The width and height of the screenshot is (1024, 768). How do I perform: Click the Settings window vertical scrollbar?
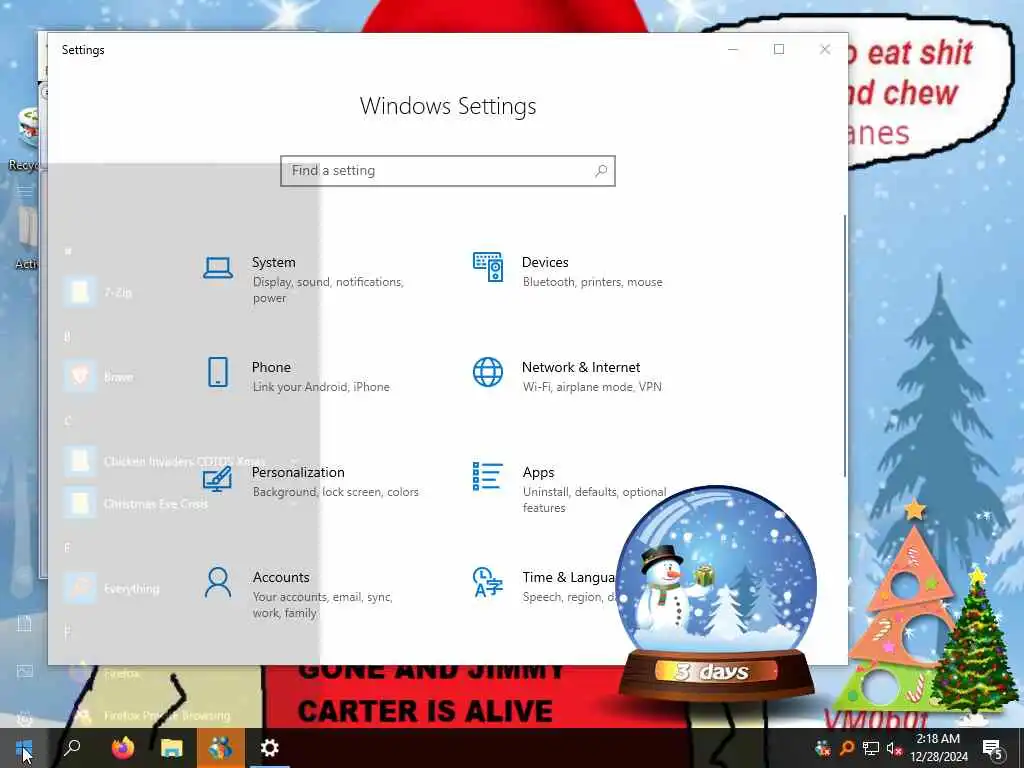pyautogui.click(x=845, y=346)
